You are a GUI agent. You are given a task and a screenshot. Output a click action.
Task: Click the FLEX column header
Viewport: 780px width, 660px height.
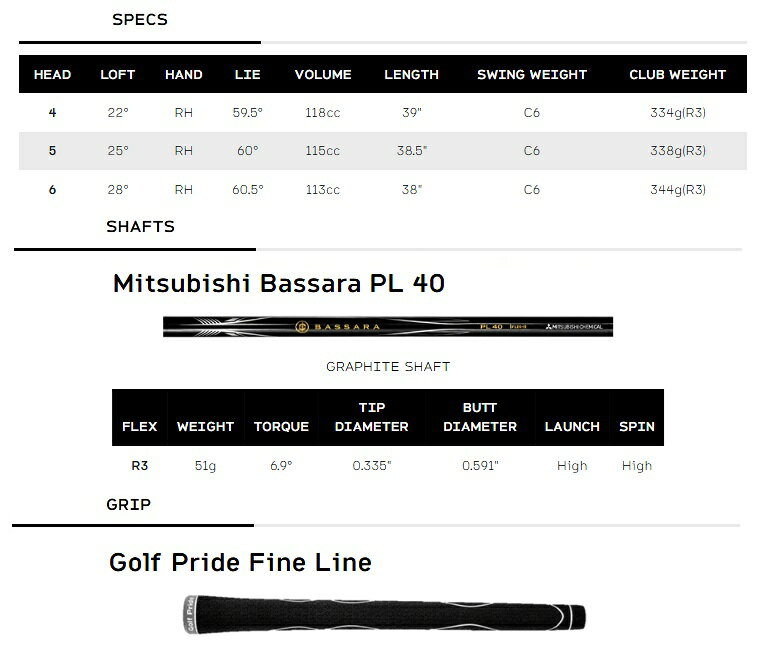coord(139,427)
